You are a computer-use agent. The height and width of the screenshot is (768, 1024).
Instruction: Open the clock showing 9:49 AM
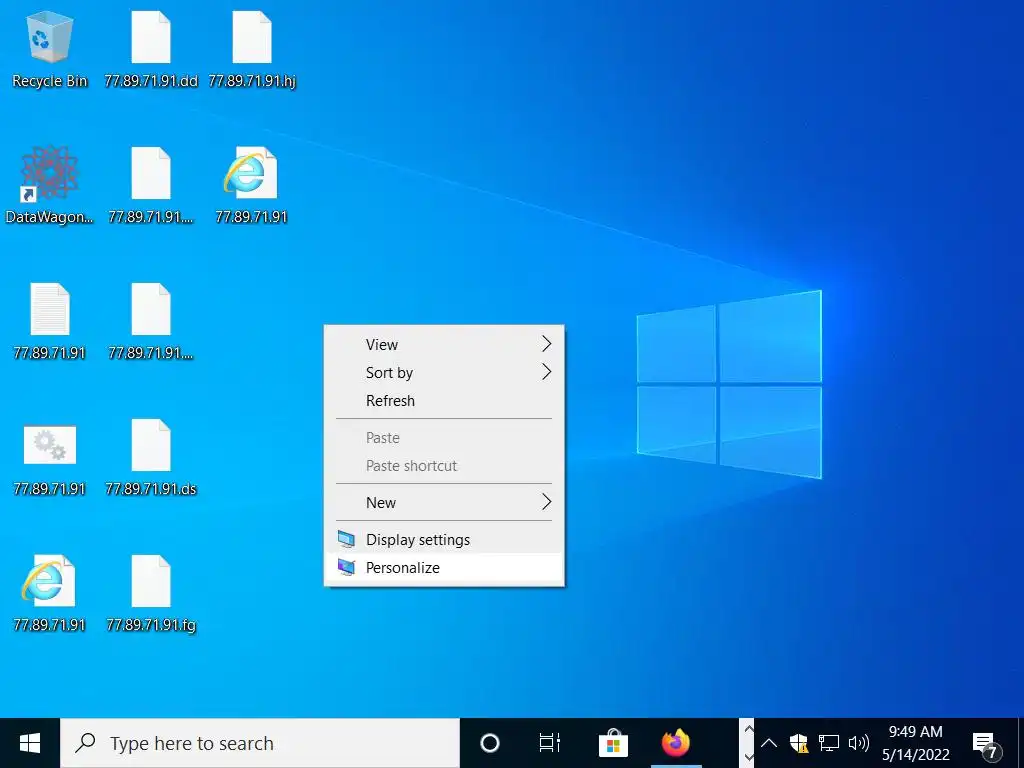tap(916, 743)
